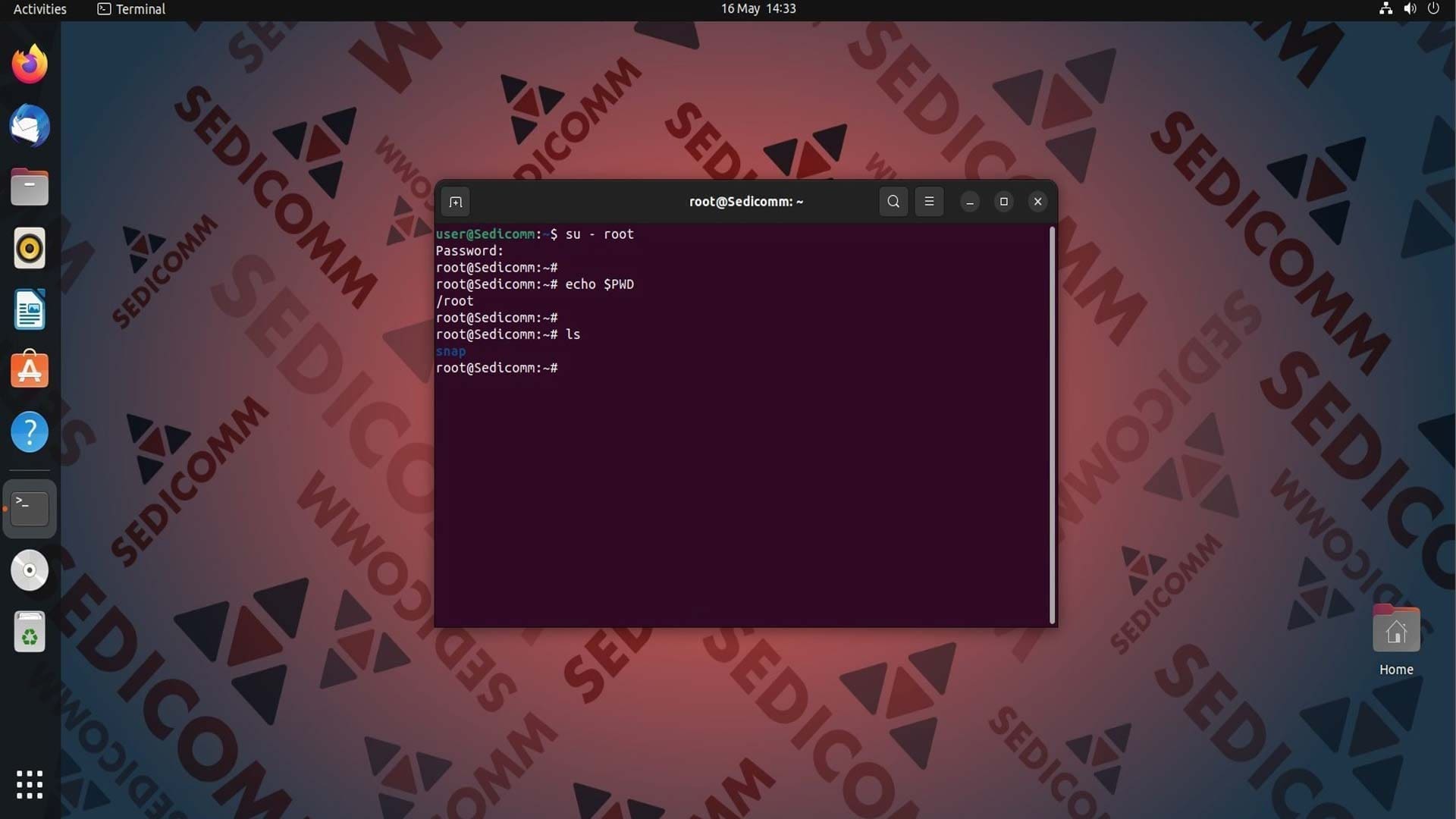Viewport: 1456px width, 819px height.
Task: Open Thunderbird Mail from the dock
Action: pos(30,126)
